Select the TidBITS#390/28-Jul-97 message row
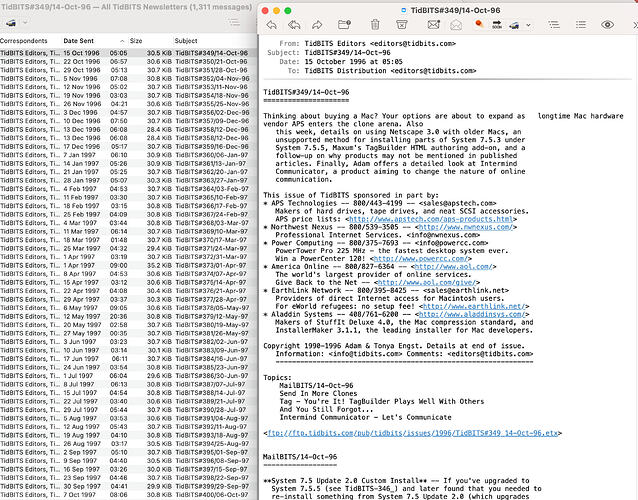Image resolution: width=638 pixels, height=500 pixels. click(x=129, y=410)
